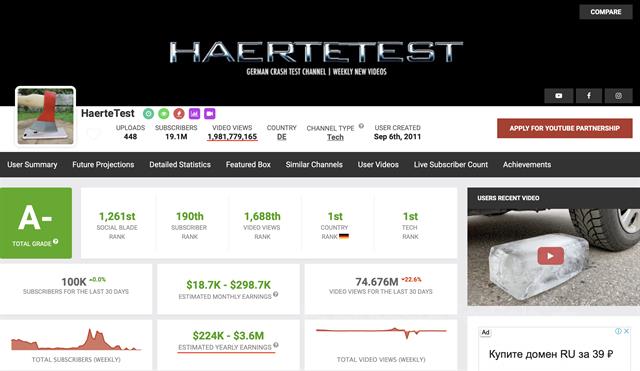Image resolution: width=640 pixels, height=371 pixels.
Task: Click the purple video camera badge icon
Action: pos(209,113)
